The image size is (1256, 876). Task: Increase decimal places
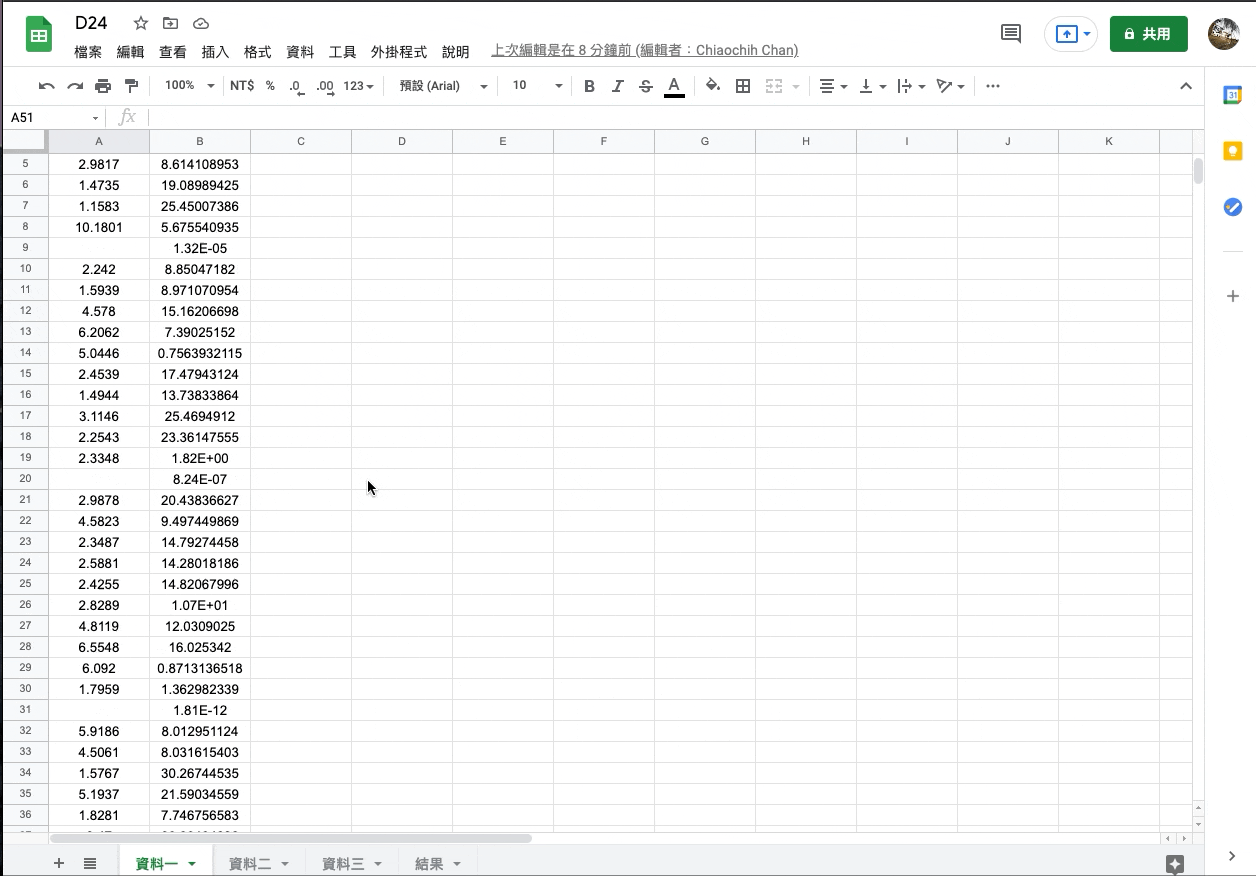pyautogui.click(x=325, y=86)
